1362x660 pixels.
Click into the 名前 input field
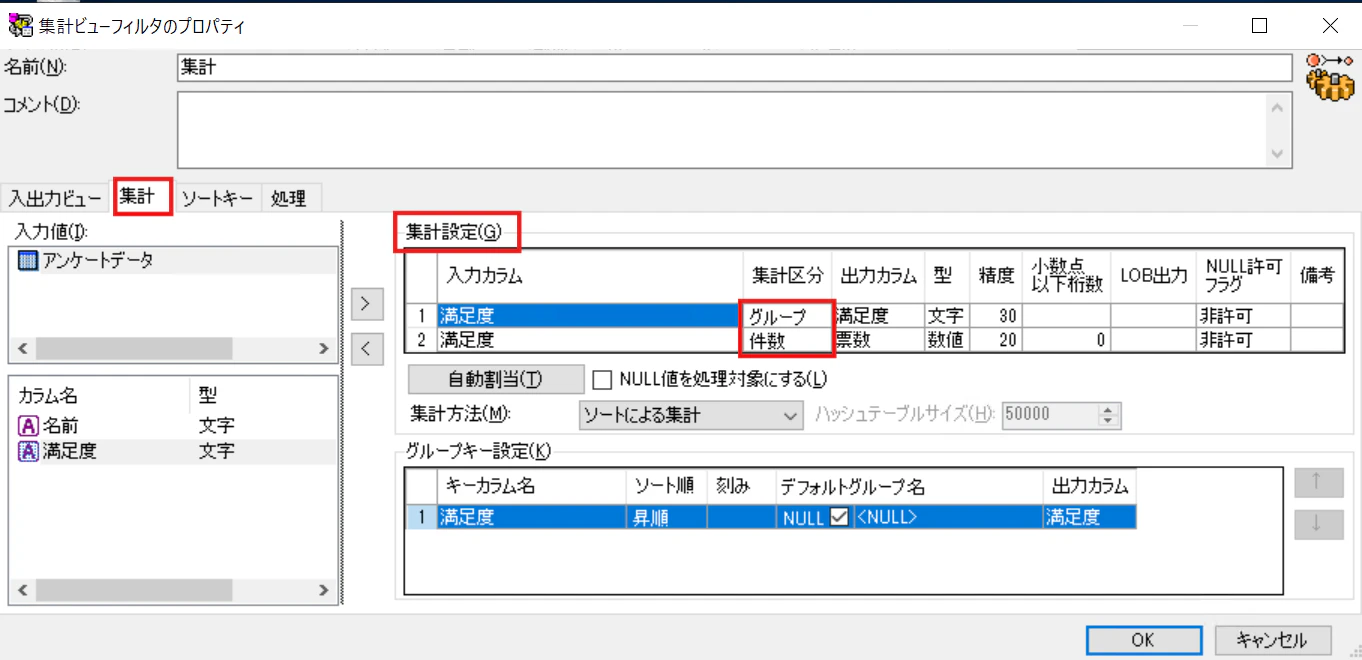[734, 68]
